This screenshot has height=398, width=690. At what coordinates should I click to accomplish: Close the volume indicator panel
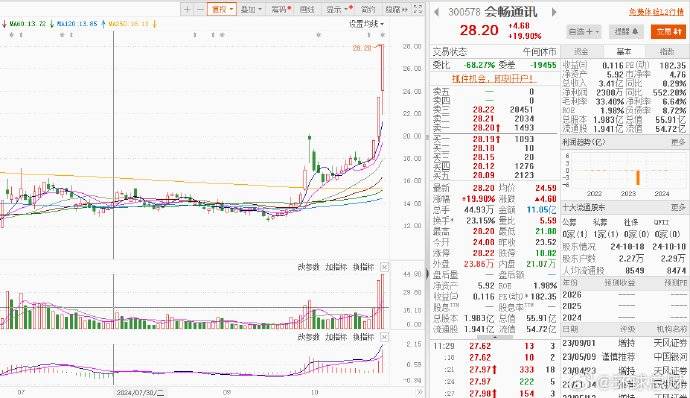pos(384,267)
